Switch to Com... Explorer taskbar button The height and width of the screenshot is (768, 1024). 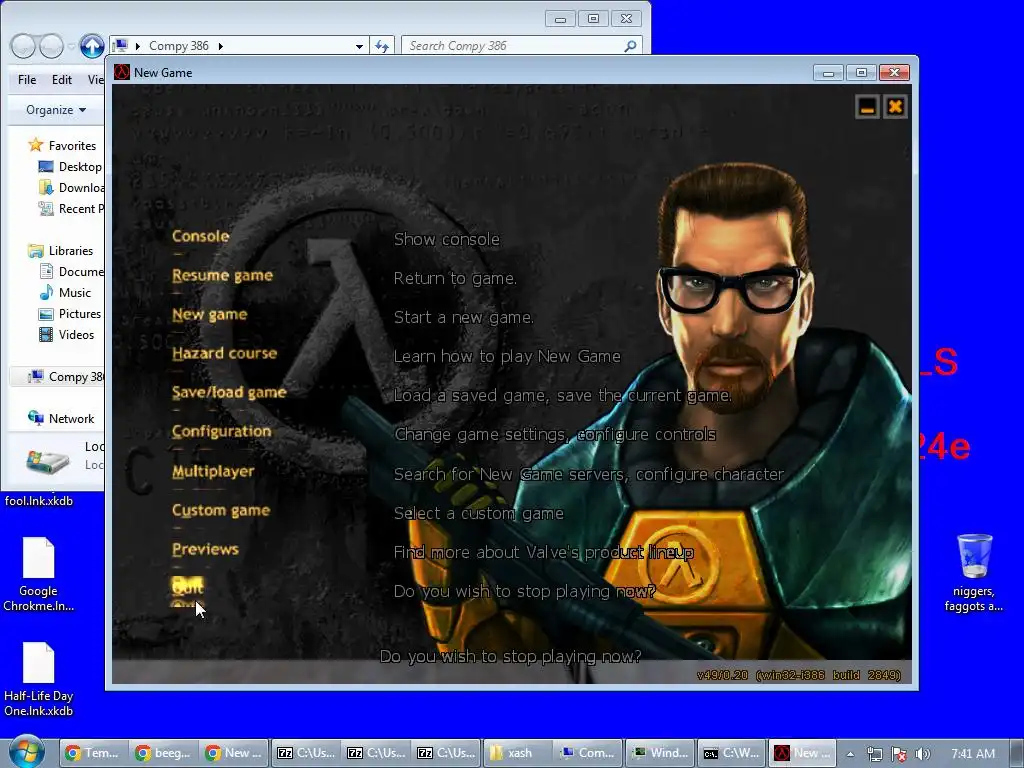point(588,753)
